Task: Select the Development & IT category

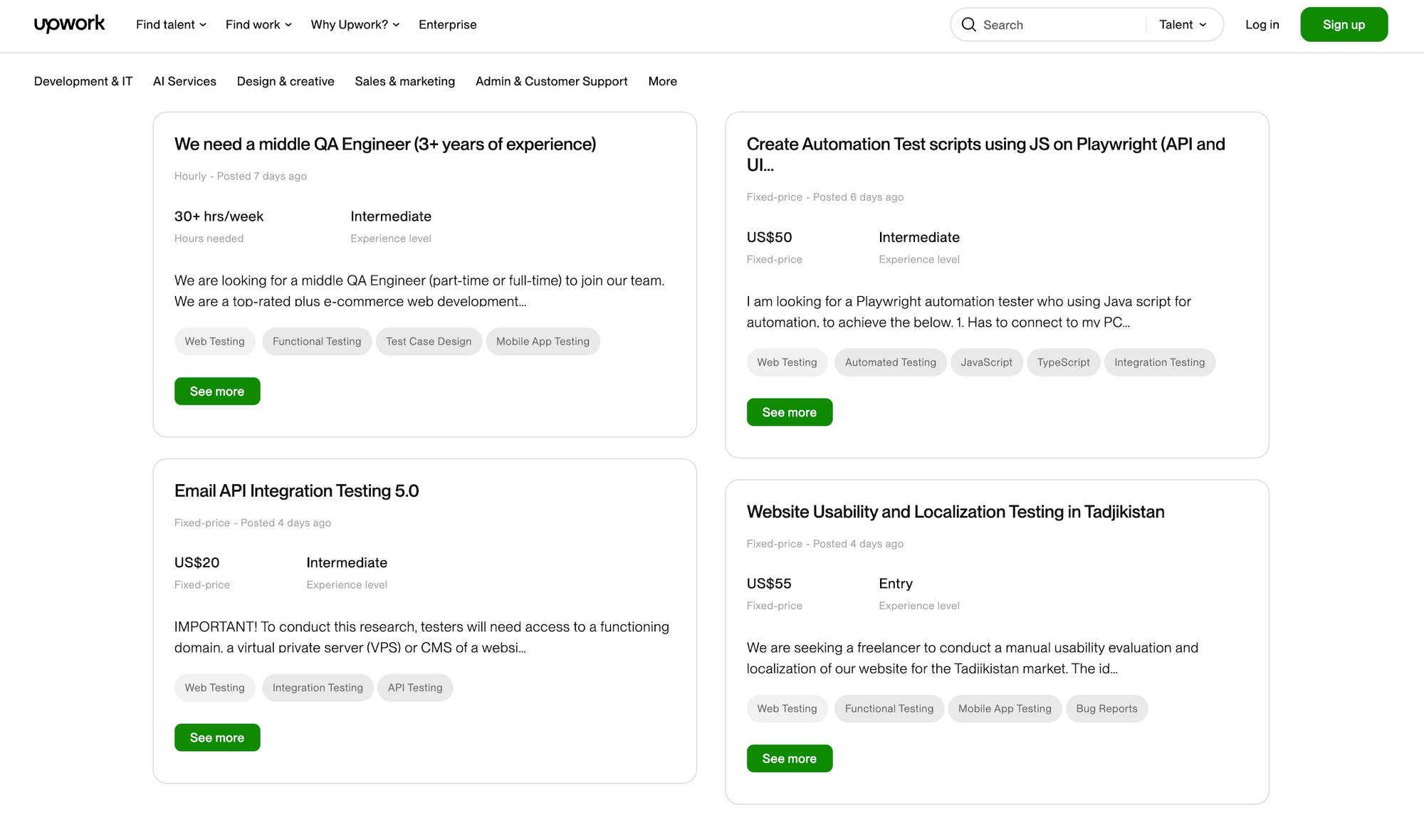Action: click(x=83, y=81)
